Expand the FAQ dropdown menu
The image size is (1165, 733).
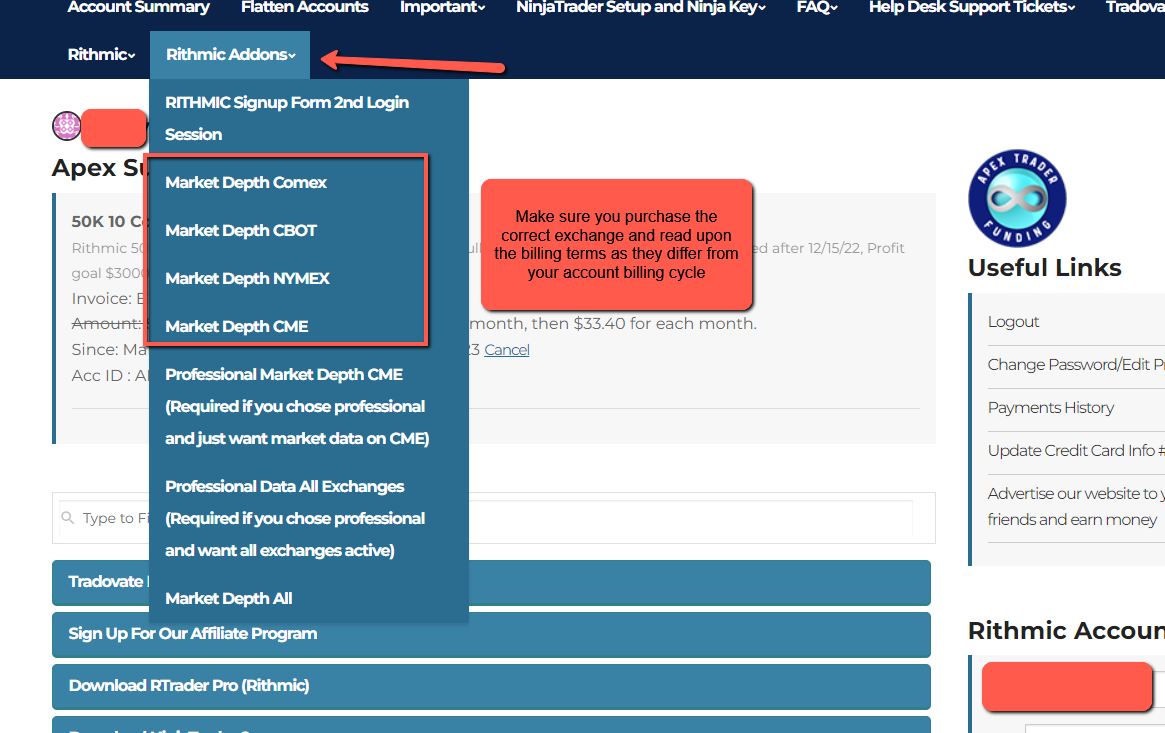click(817, 7)
